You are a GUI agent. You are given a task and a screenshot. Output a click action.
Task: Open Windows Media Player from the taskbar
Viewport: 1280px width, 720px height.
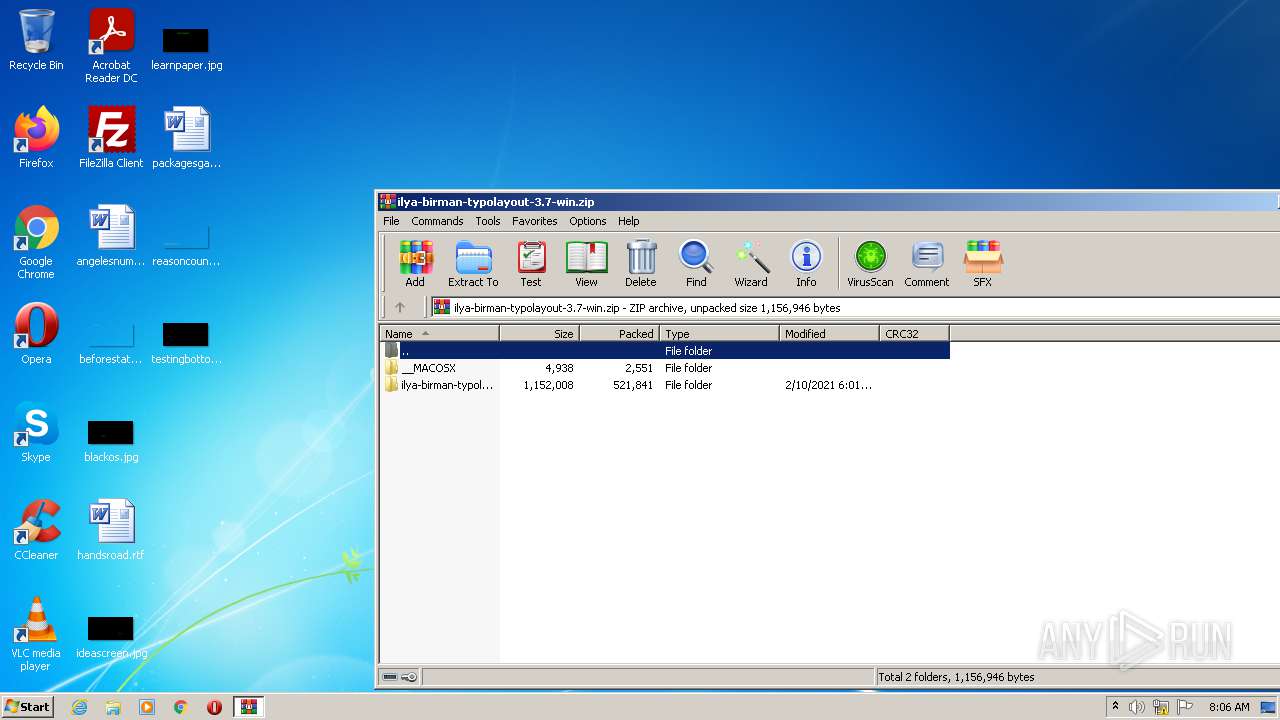(147, 707)
